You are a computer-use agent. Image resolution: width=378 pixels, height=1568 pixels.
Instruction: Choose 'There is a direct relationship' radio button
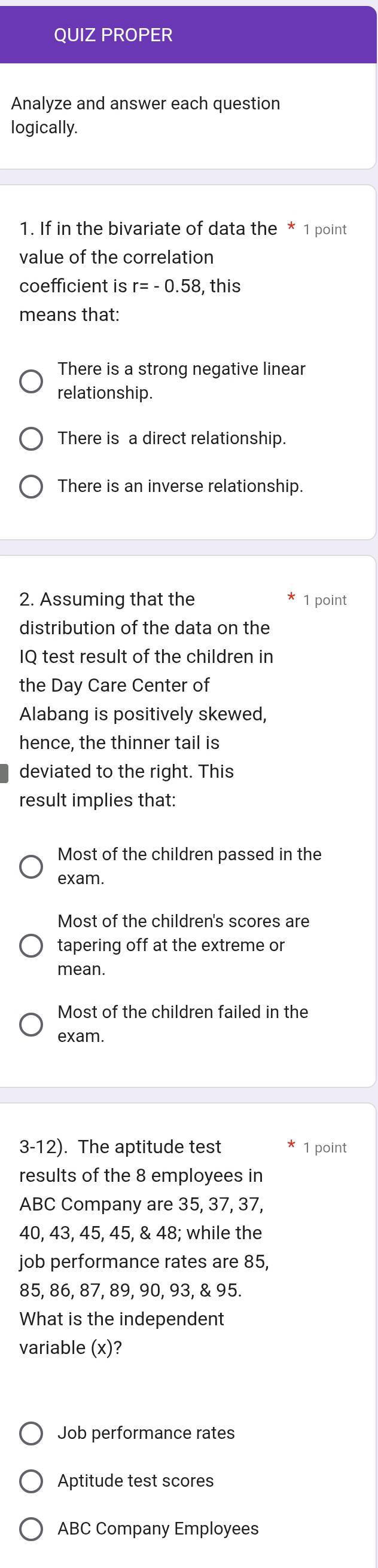(31, 438)
